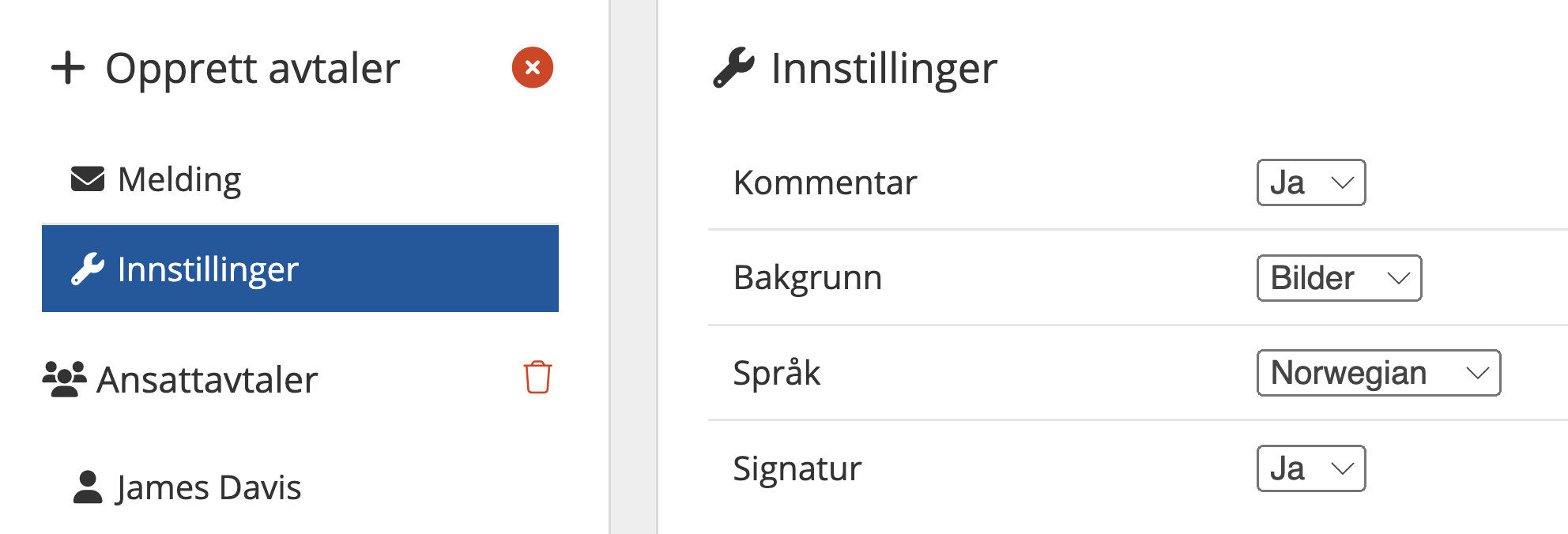Viewport: 1568px width, 534px height.
Task: Click the grey vertical panel divider
Action: 633,267
